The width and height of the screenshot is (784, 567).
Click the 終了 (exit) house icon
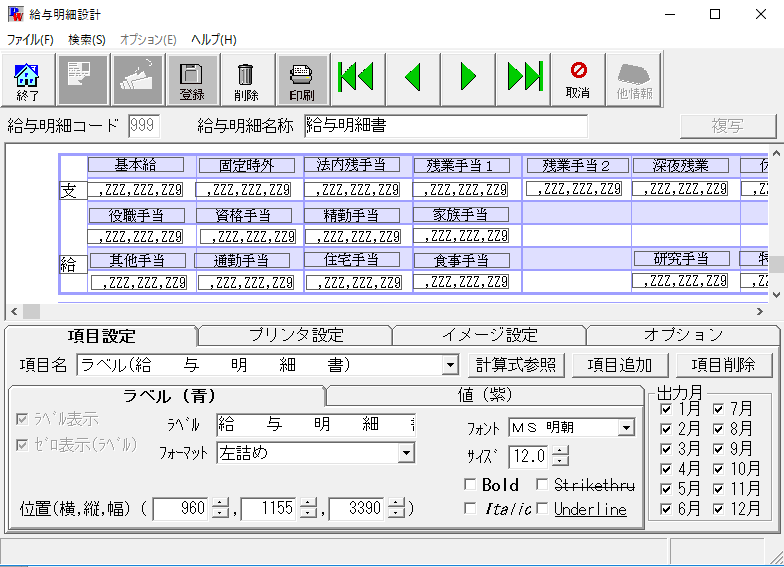coord(28,80)
